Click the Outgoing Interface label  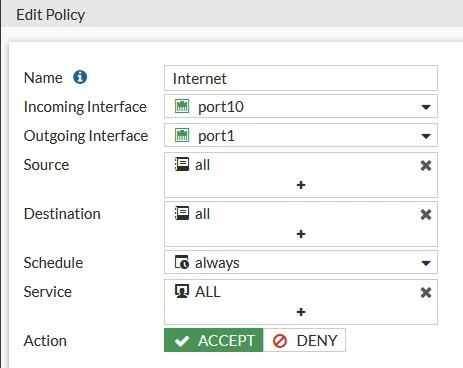tap(86, 136)
